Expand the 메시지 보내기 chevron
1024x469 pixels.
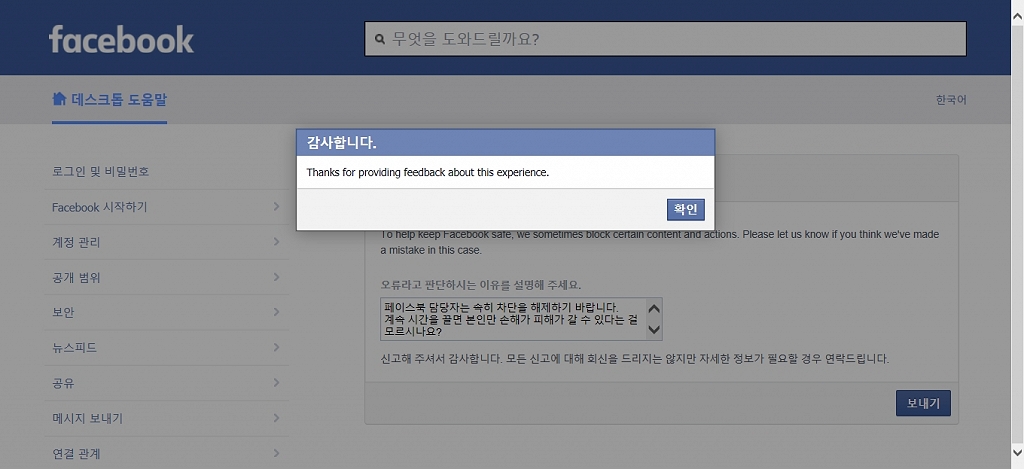pyautogui.click(x=276, y=418)
